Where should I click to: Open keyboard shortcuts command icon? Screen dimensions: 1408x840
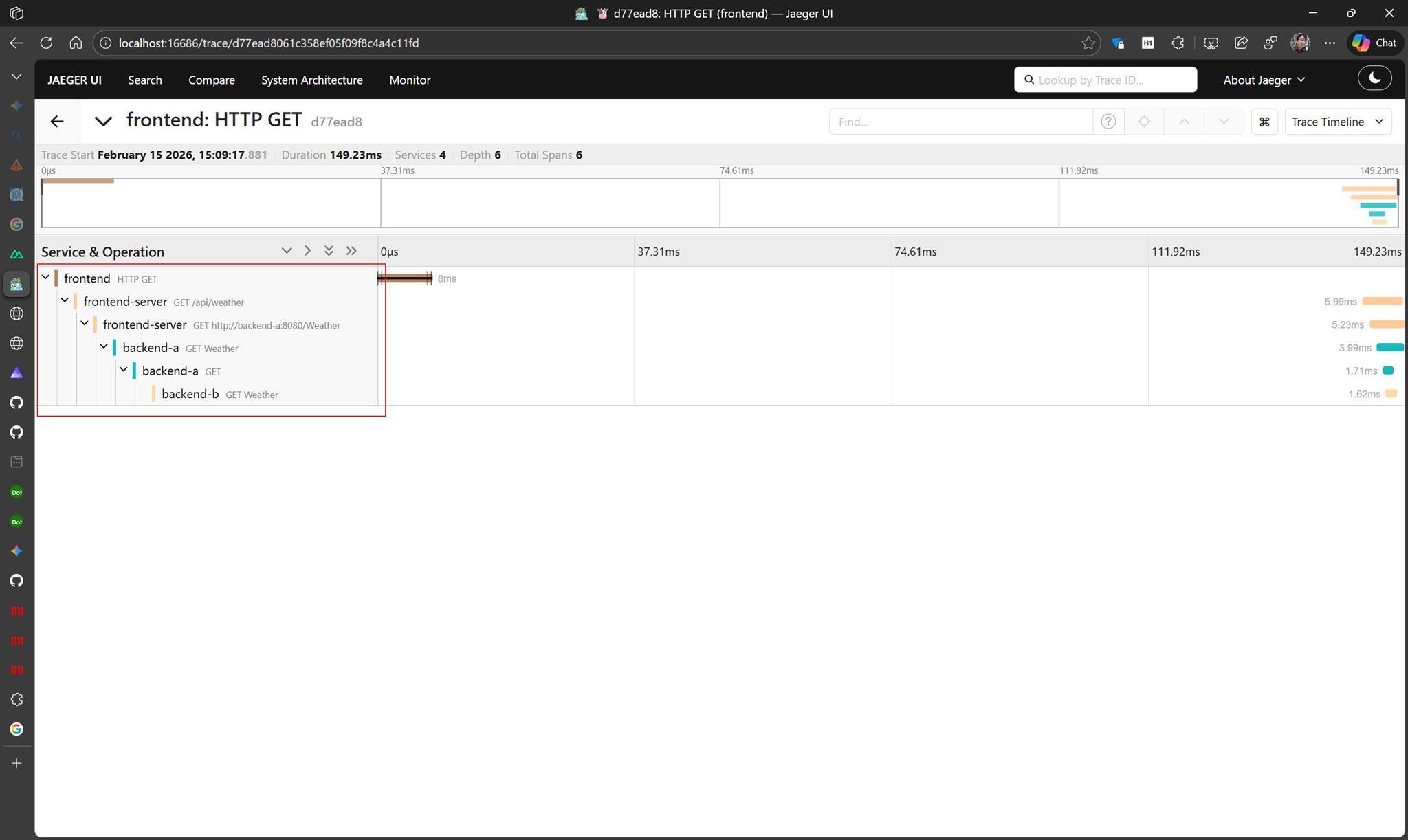(x=1264, y=122)
